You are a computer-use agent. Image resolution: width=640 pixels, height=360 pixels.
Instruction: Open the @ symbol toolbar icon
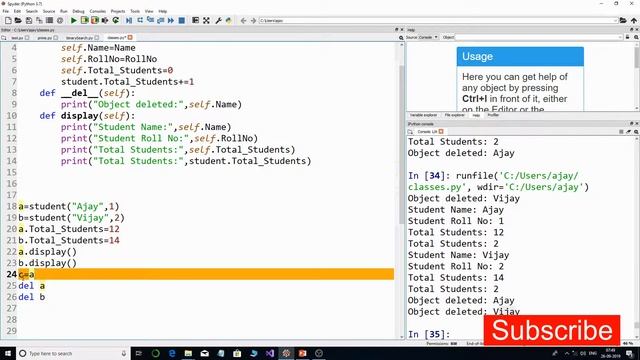click(60, 20)
